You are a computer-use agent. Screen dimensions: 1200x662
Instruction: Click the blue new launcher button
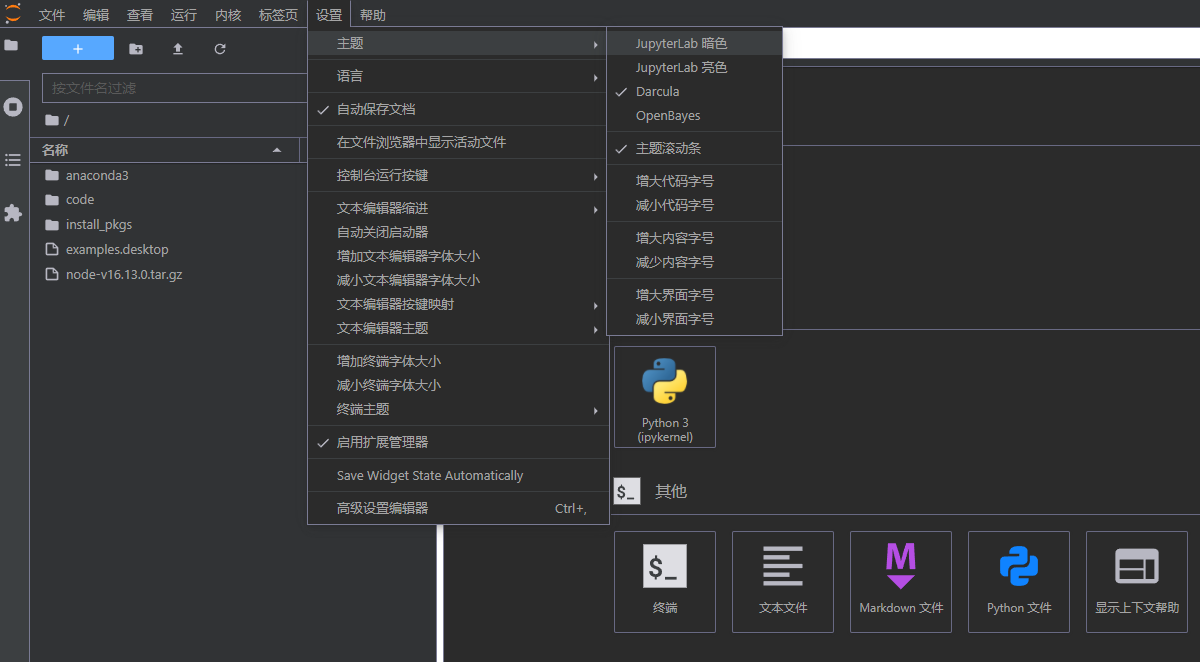[78, 47]
